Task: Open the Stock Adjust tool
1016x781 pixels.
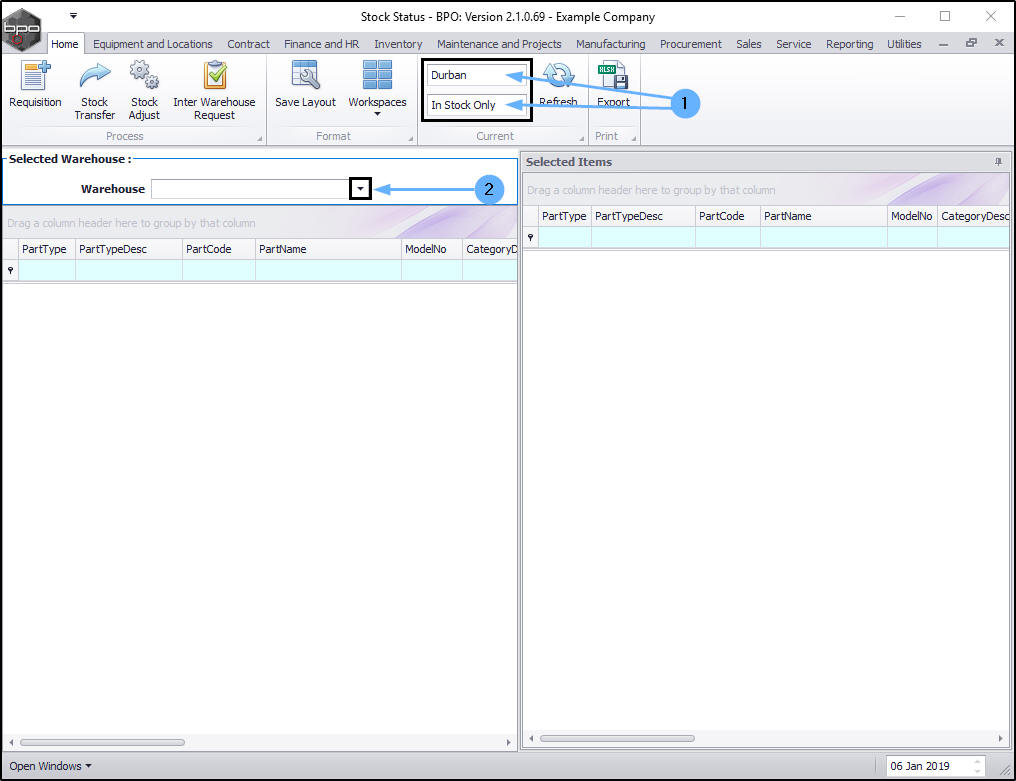Action: coord(144,91)
